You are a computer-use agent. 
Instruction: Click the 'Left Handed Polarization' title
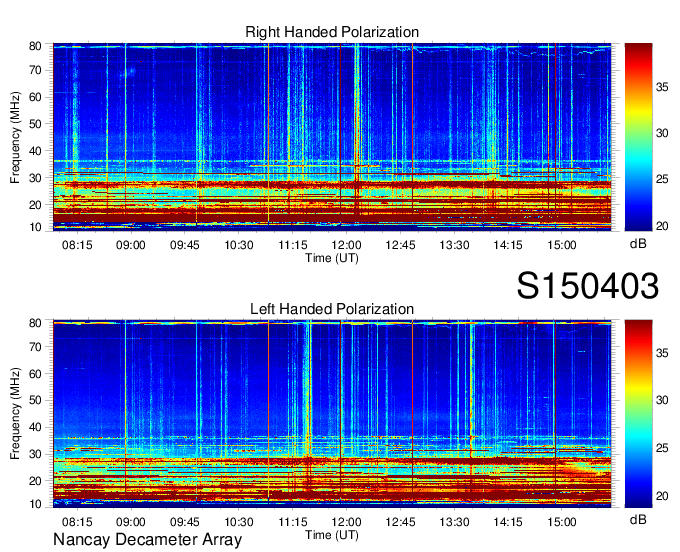coord(332,309)
